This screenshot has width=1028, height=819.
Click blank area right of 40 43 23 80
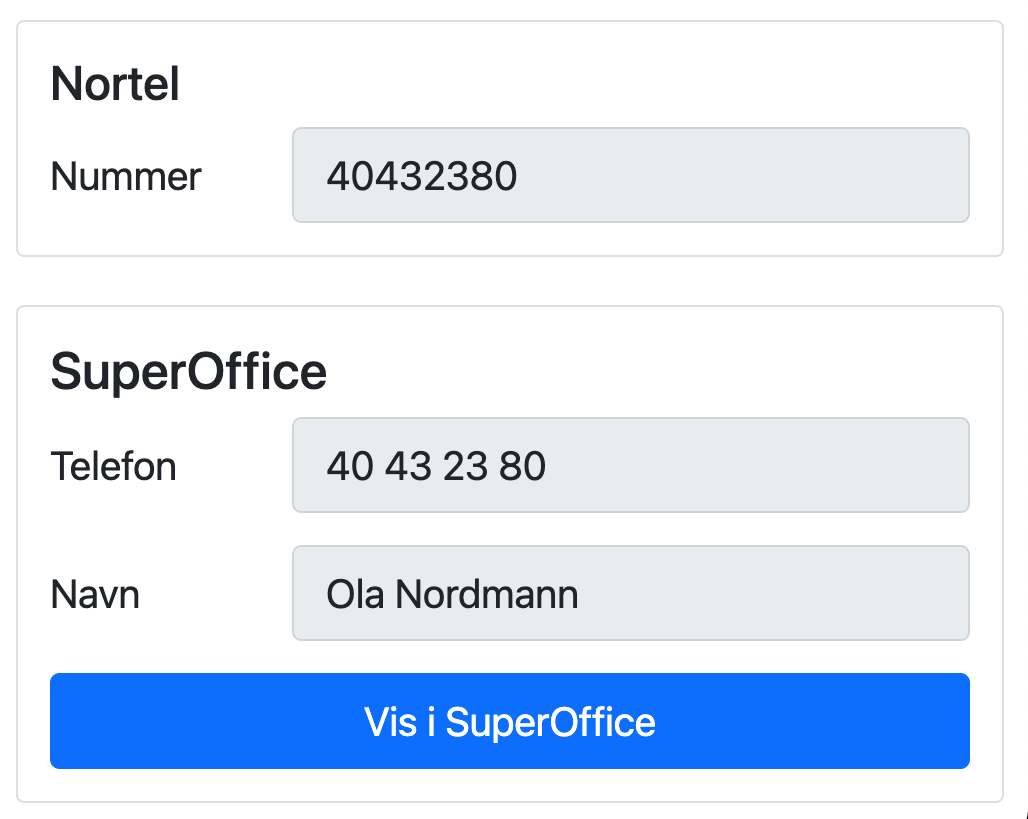(760, 467)
